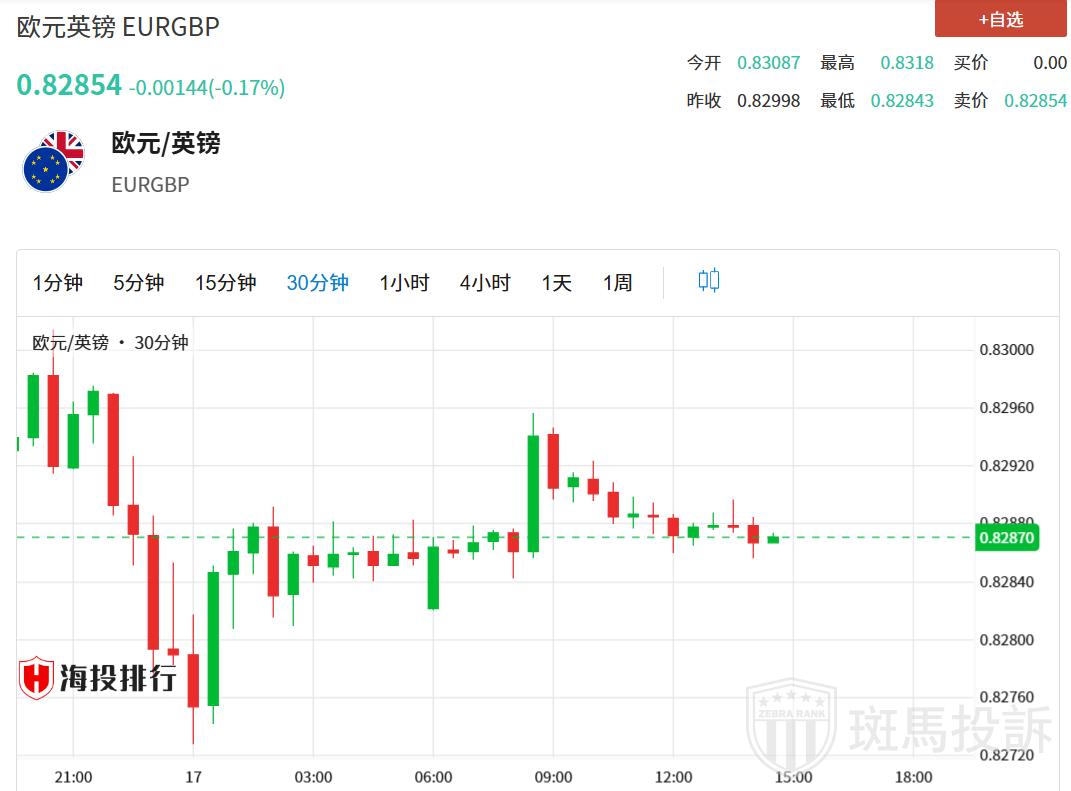Image resolution: width=1071 pixels, height=791 pixels.
Task: Add EURGBP via the +自选 button
Action: click(x=1000, y=19)
